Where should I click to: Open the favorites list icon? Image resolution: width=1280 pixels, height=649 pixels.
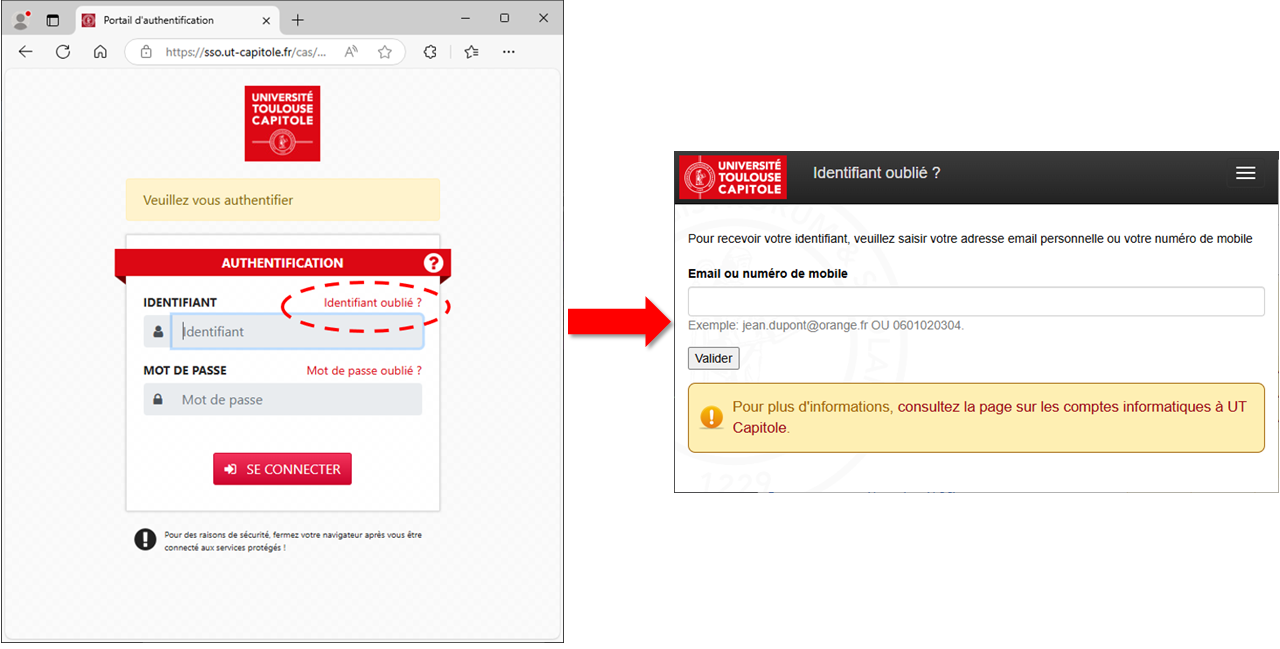pyautogui.click(x=472, y=52)
